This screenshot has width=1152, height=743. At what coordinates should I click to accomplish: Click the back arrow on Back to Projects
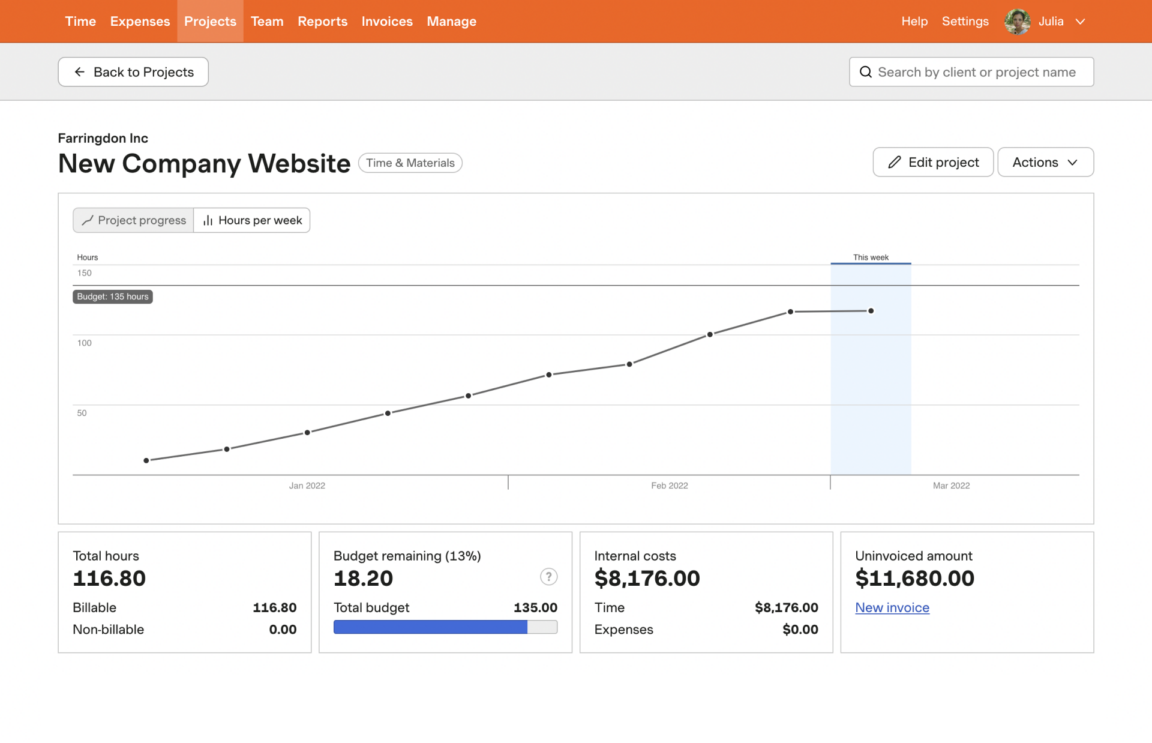[x=79, y=71]
